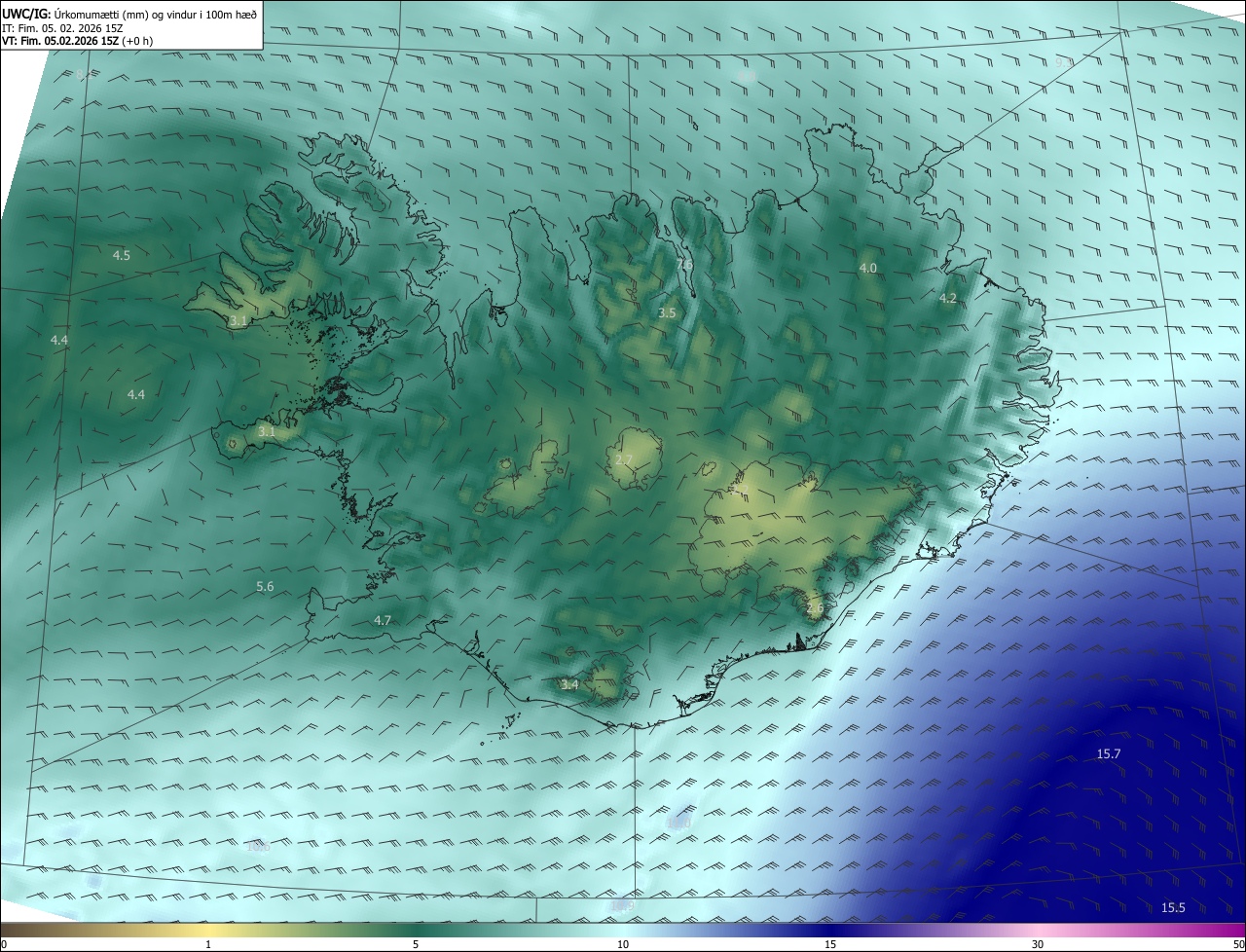Click the '50' tick on the color scale
Image resolution: width=1246 pixels, height=952 pixels.
coord(1238,944)
